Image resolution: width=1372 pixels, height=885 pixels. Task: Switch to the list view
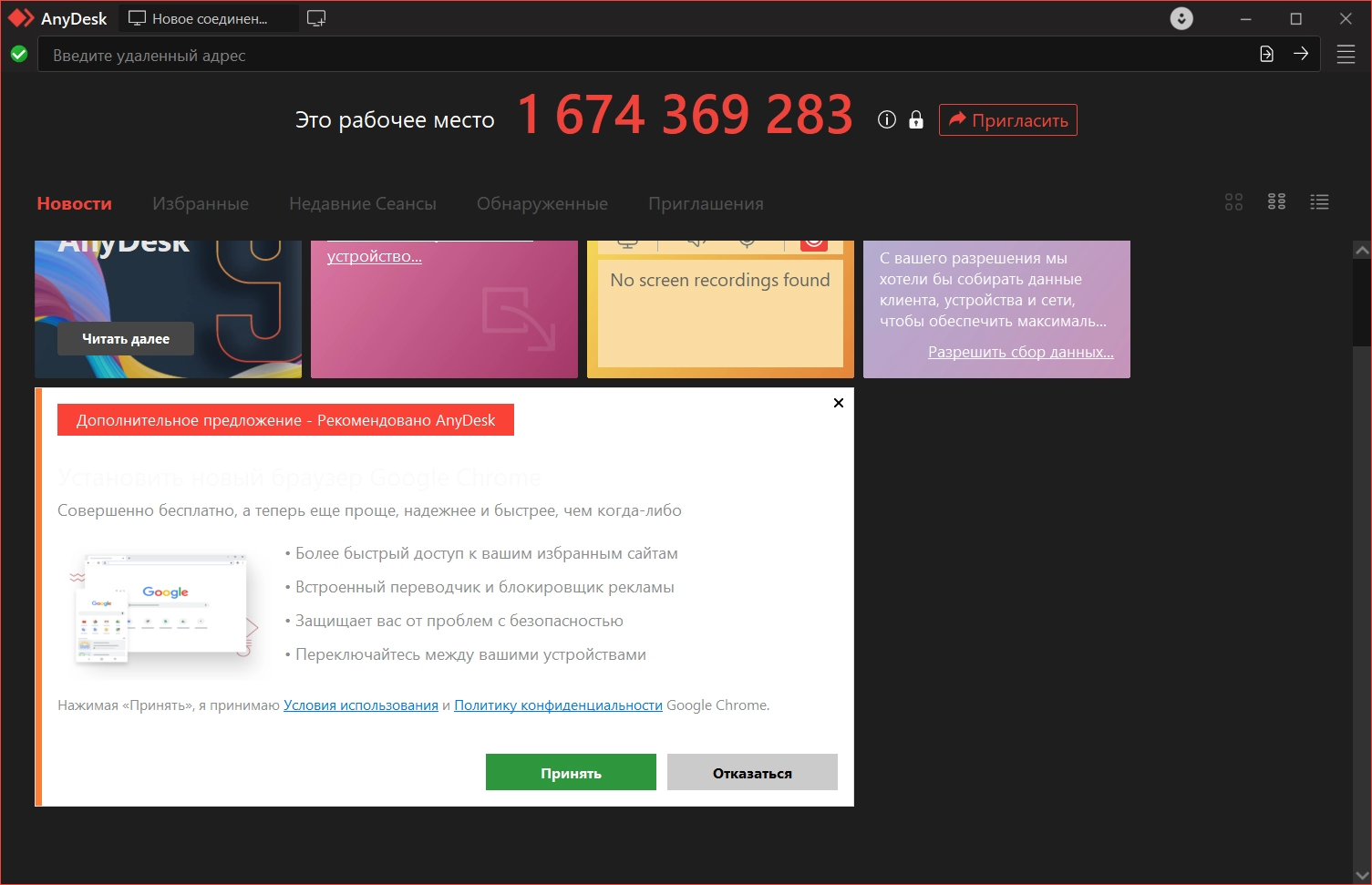point(1319,202)
